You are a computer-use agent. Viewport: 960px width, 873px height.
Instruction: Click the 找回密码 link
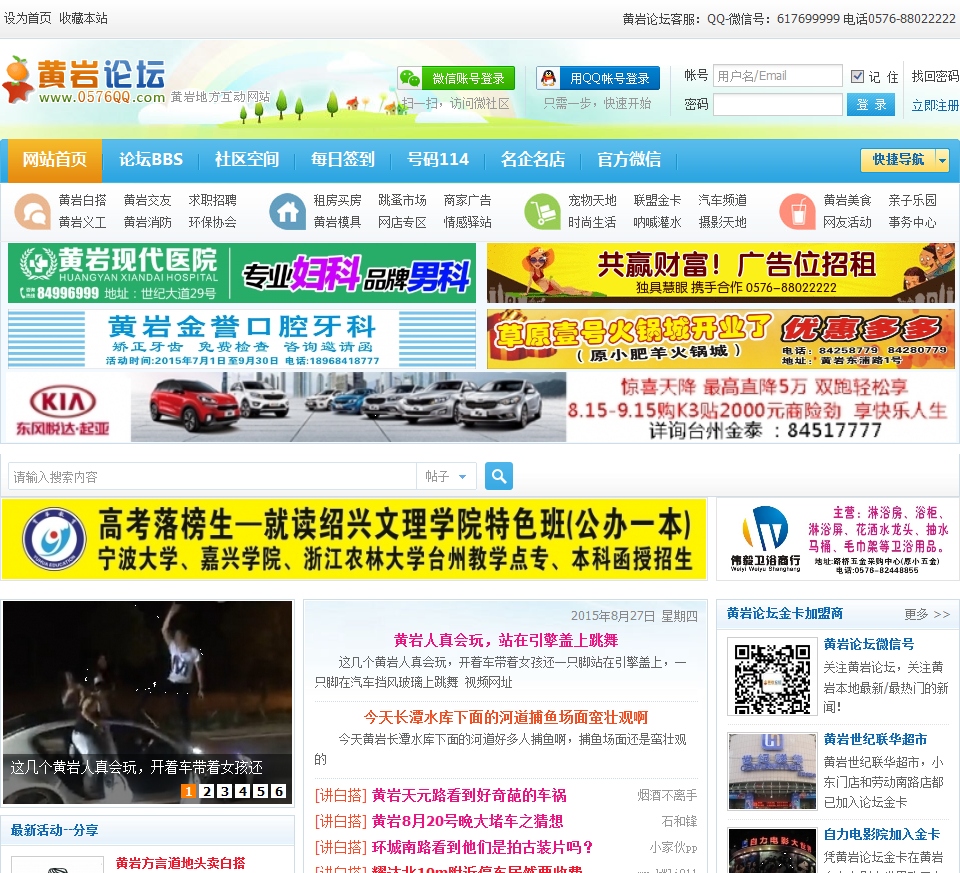pos(935,76)
